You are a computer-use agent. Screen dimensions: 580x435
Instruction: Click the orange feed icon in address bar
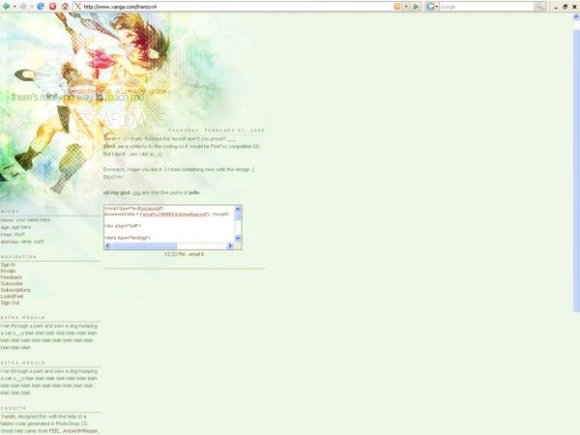pyautogui.click(x=397, y=6)
